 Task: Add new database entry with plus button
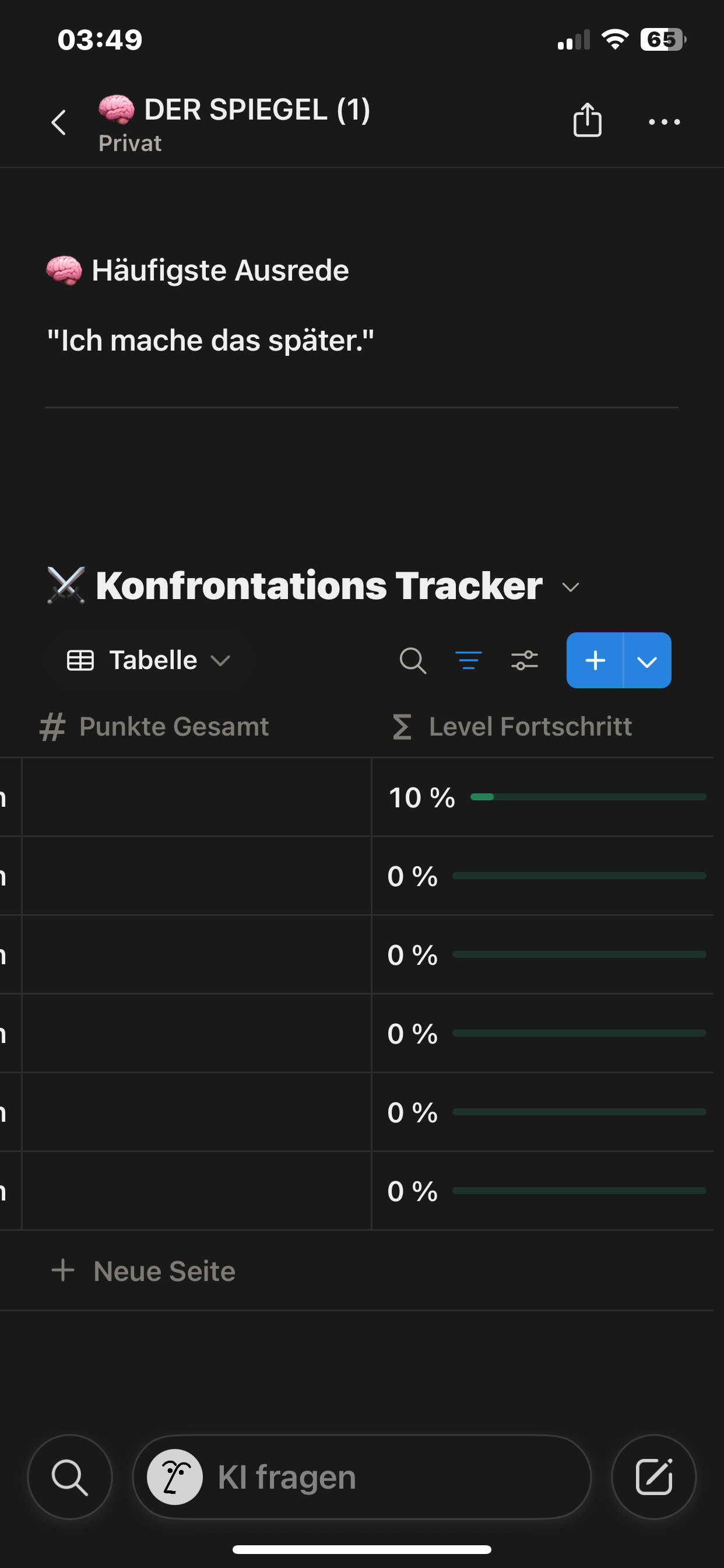[x=595, y=660]
